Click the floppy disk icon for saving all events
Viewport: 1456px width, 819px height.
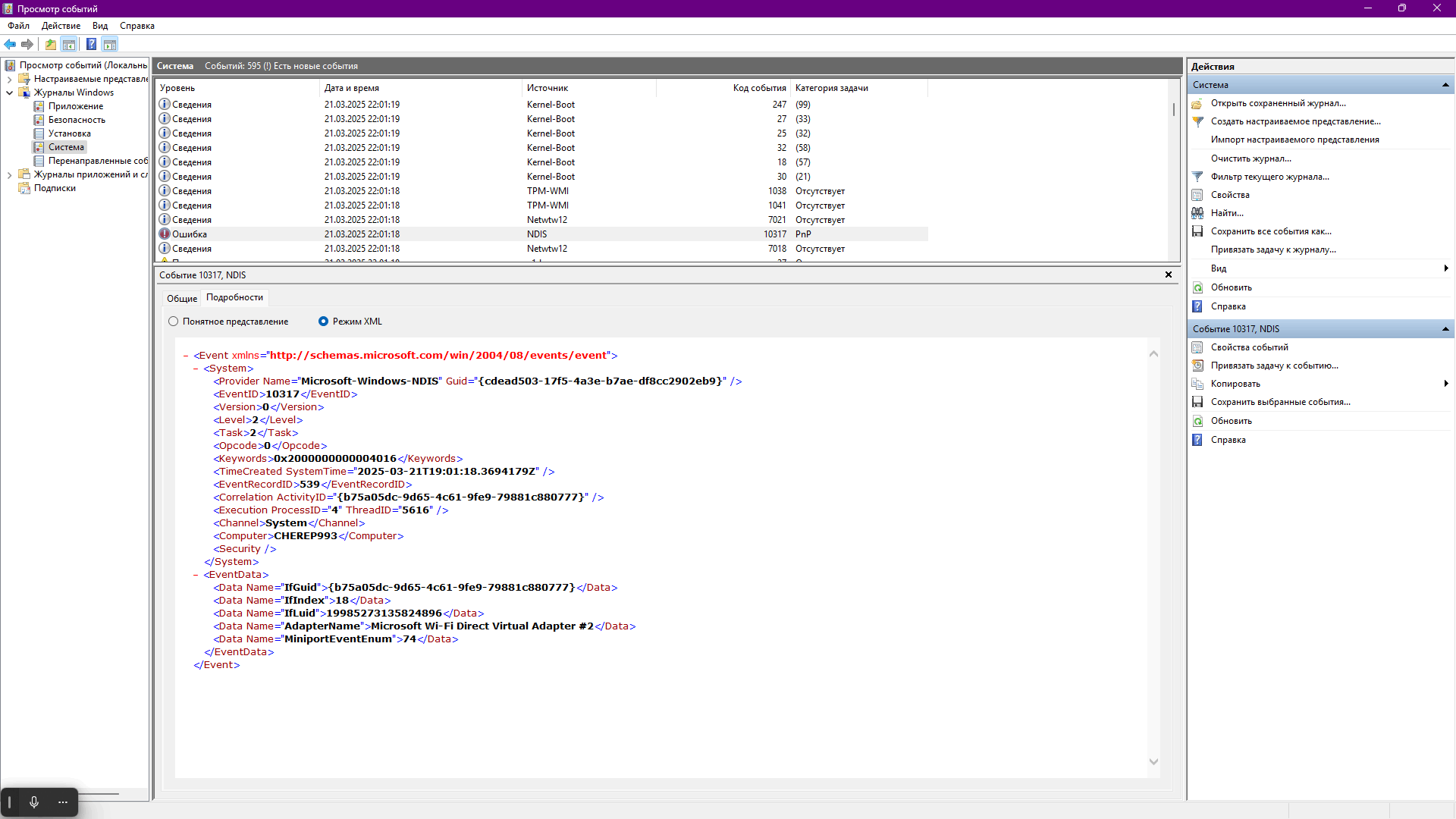click(1197, 231)
